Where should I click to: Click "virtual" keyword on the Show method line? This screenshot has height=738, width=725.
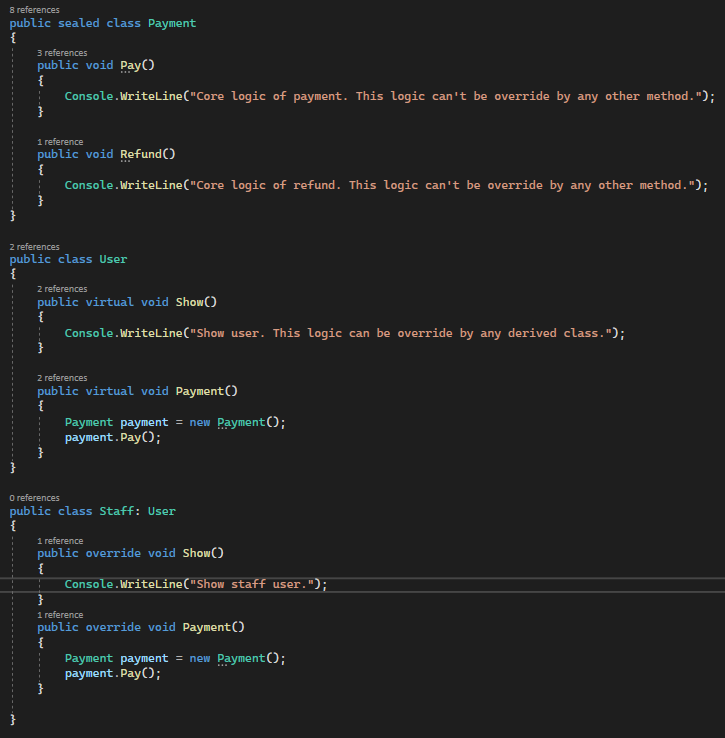coord(110,302)
